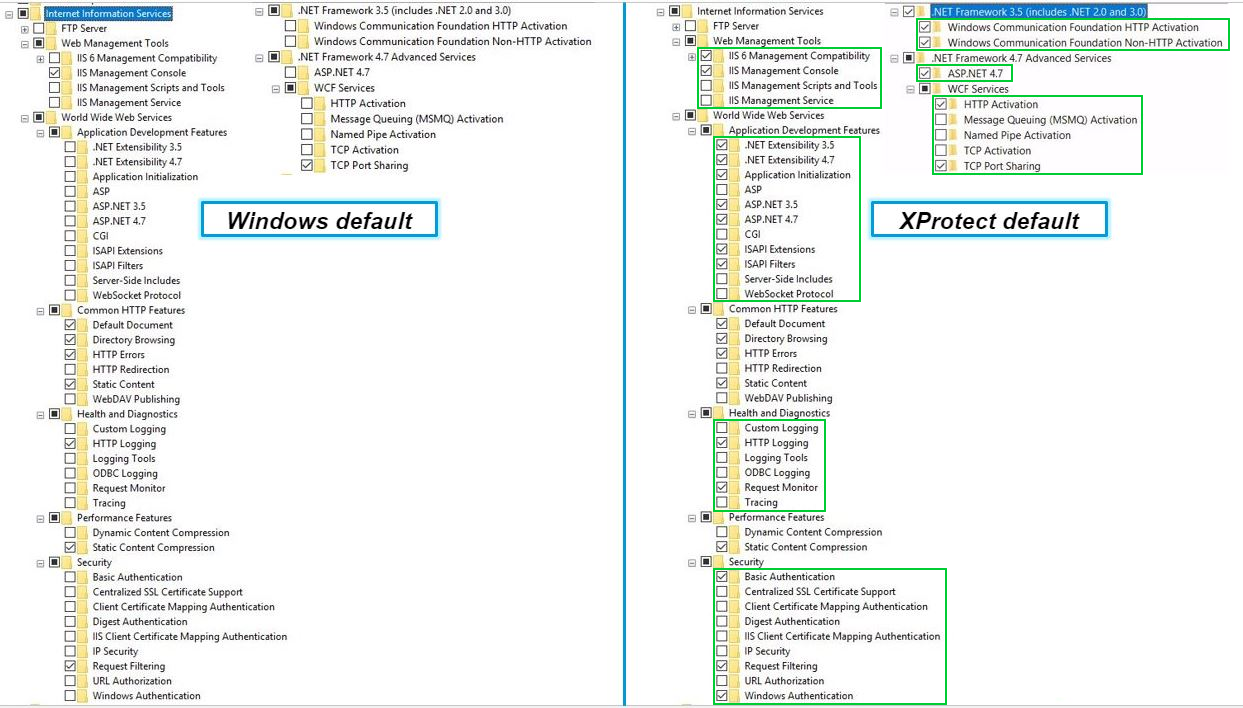Viewport: 1243px width, 708px height.
Task: Click the Application Development Features folder icon
Action: tap(67, 131)
